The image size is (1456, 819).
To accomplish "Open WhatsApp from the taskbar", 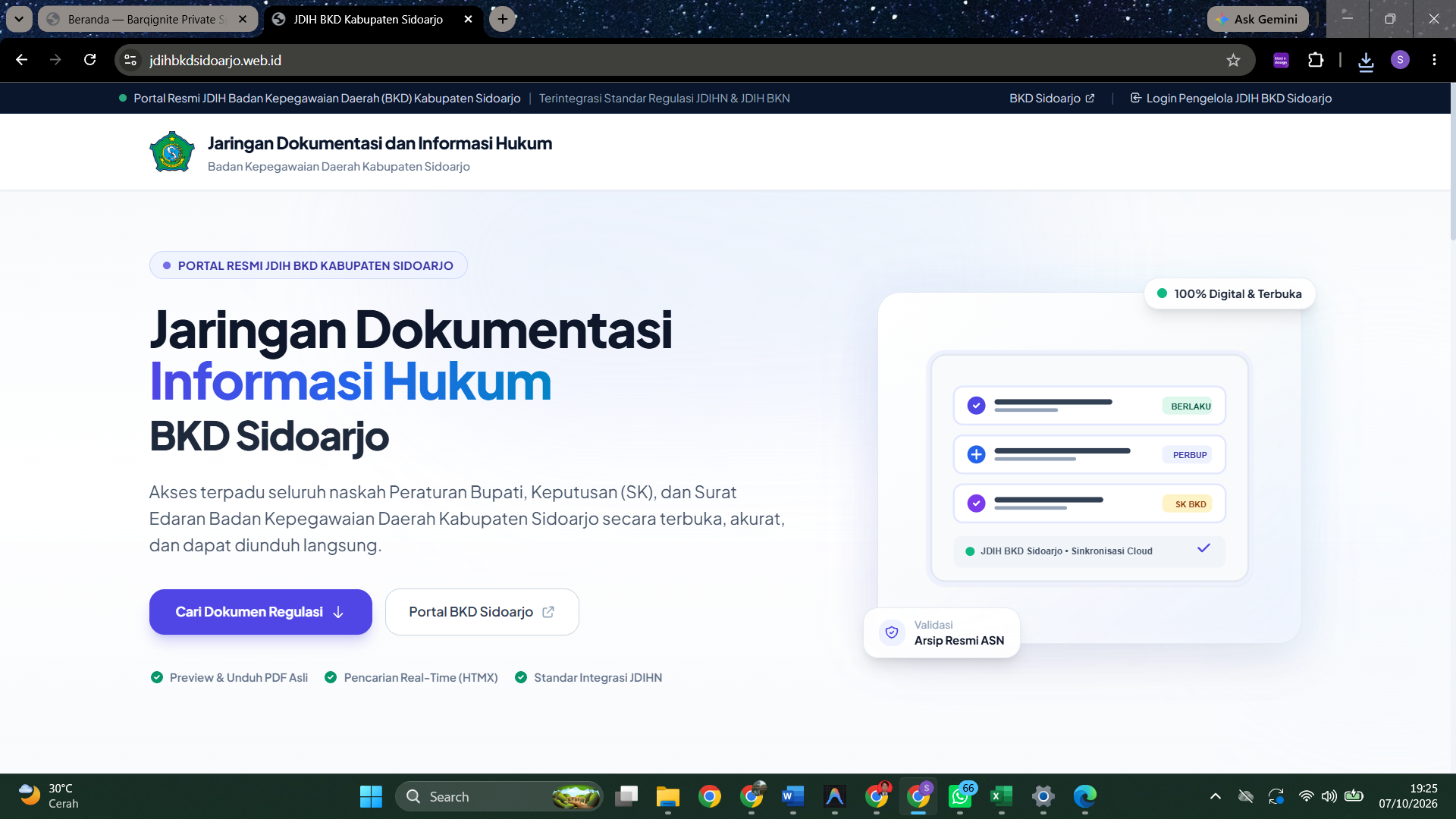I will 960,796.
